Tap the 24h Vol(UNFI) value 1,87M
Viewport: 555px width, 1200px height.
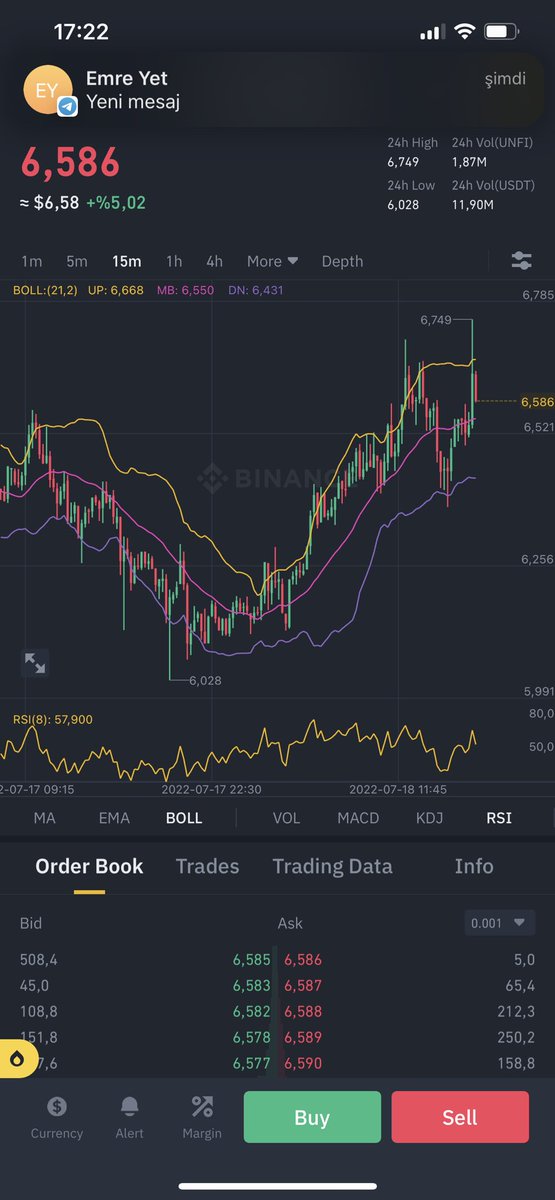(x=469, y=162)
